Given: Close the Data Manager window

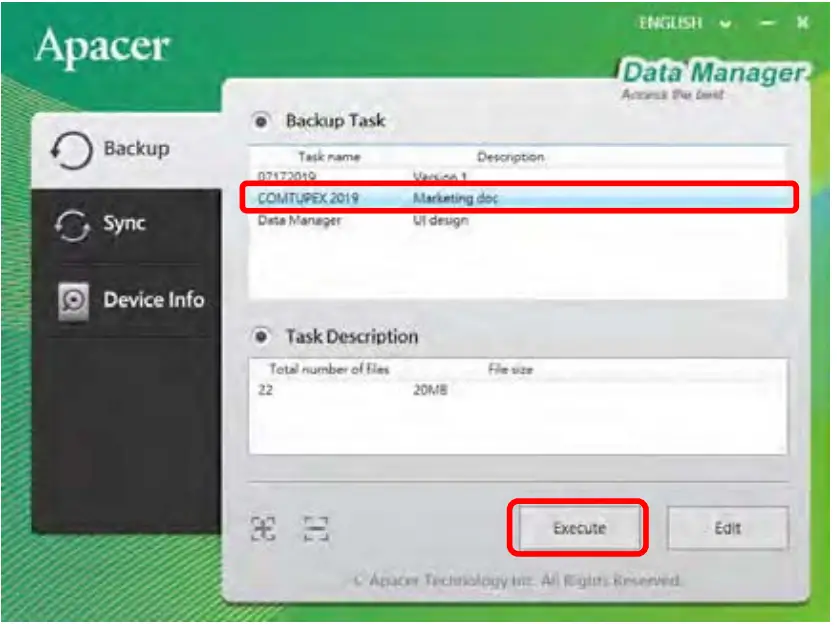Looking at the screenshot, I should point(802,22).
